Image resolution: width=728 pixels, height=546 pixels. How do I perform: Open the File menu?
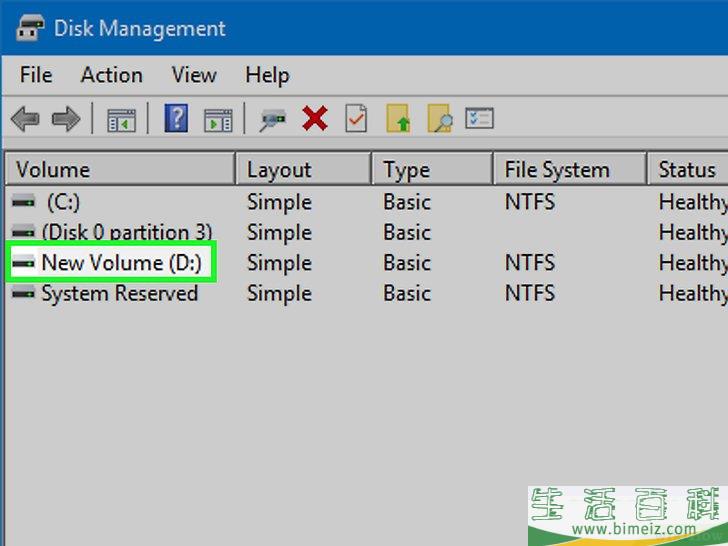click(x=36, y=75)
